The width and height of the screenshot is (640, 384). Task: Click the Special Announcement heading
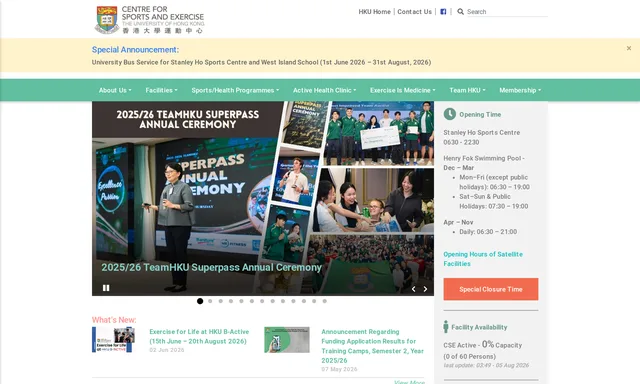tap(135, 50)
